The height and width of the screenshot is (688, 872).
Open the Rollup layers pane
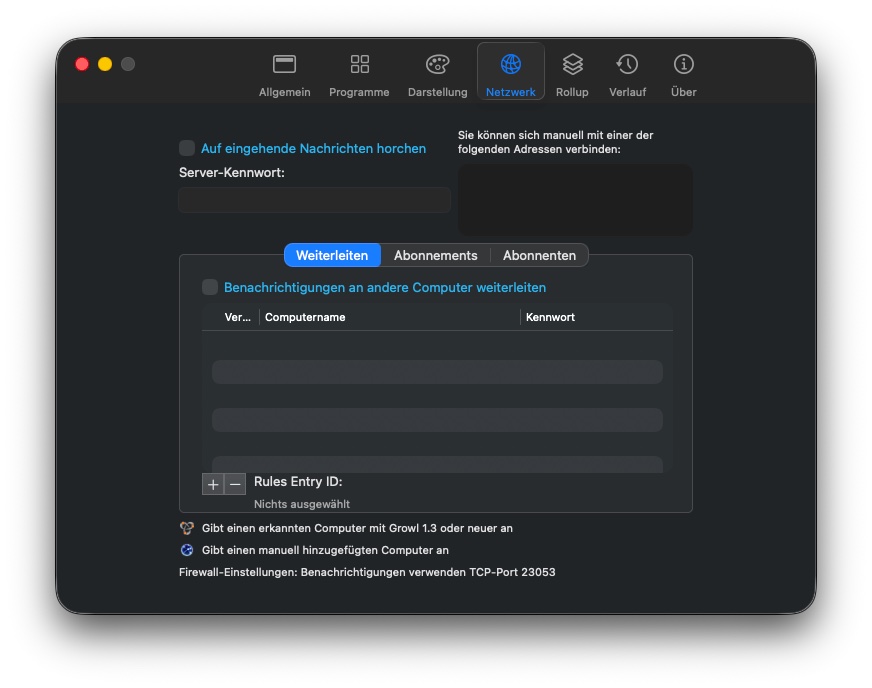click(x=572, y=75)
